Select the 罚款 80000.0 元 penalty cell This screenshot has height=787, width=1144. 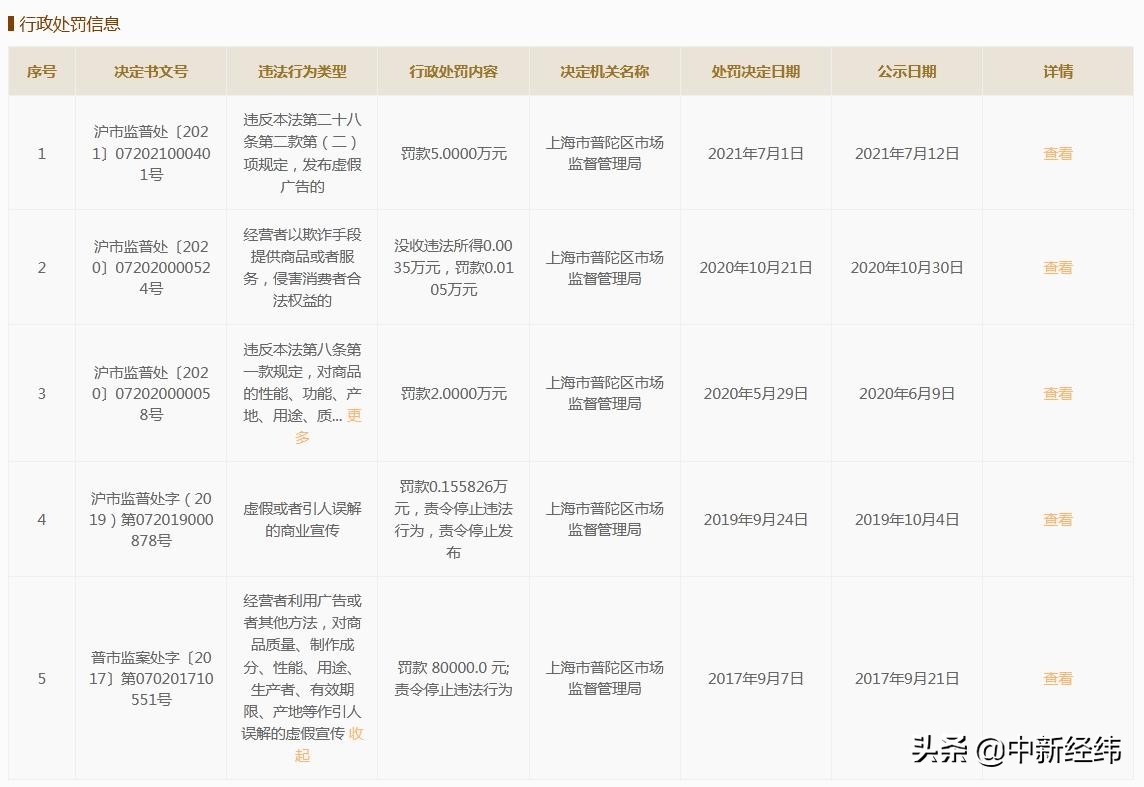click(453, 678)
